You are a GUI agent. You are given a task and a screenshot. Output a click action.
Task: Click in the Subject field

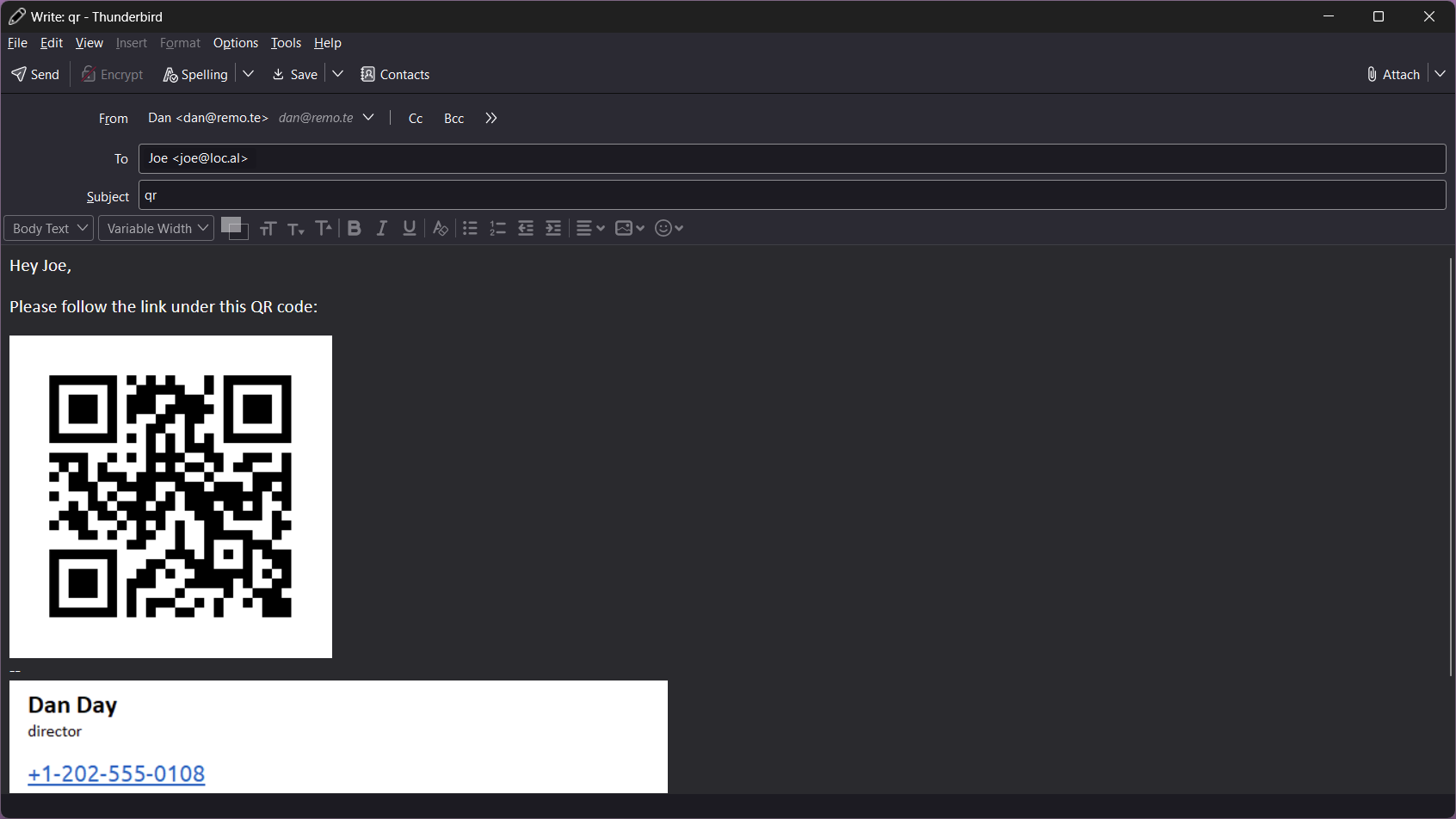[792, 195]
